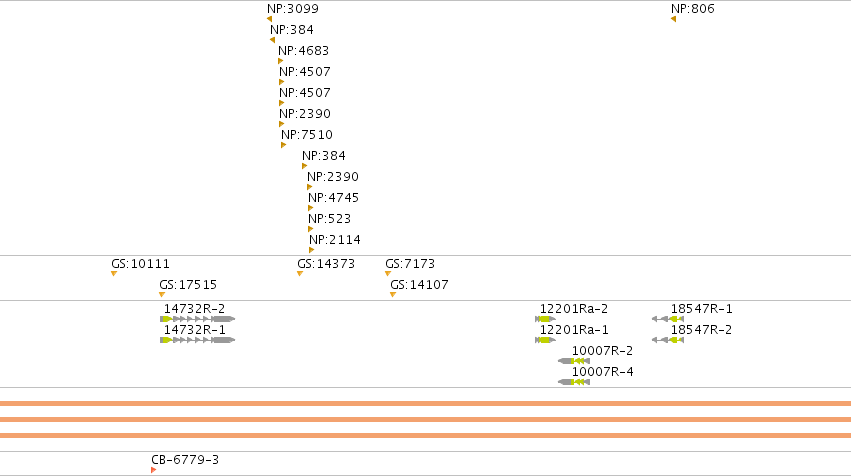This screenshot has height=476, width=851.
Task: Click NP:384 label directly above NP:2390
Action: click(324, 156)
